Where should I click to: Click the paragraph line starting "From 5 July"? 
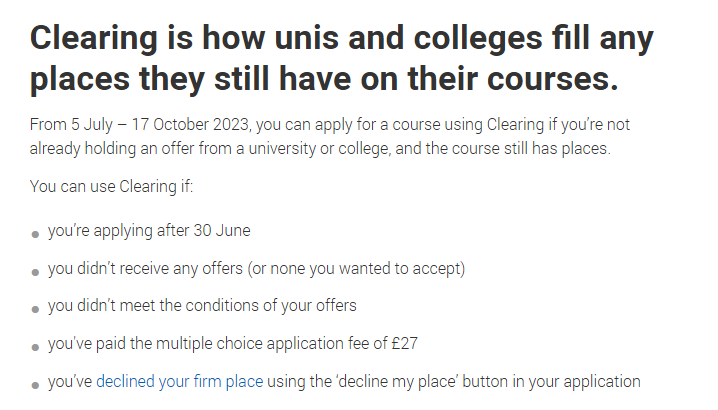click(x=330, y=125)
